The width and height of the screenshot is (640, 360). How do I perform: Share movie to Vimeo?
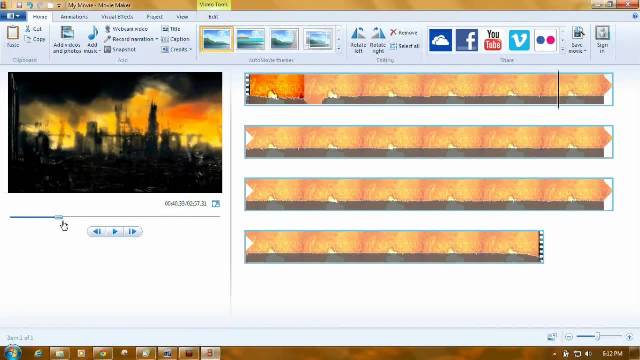[x=519, y=40]
